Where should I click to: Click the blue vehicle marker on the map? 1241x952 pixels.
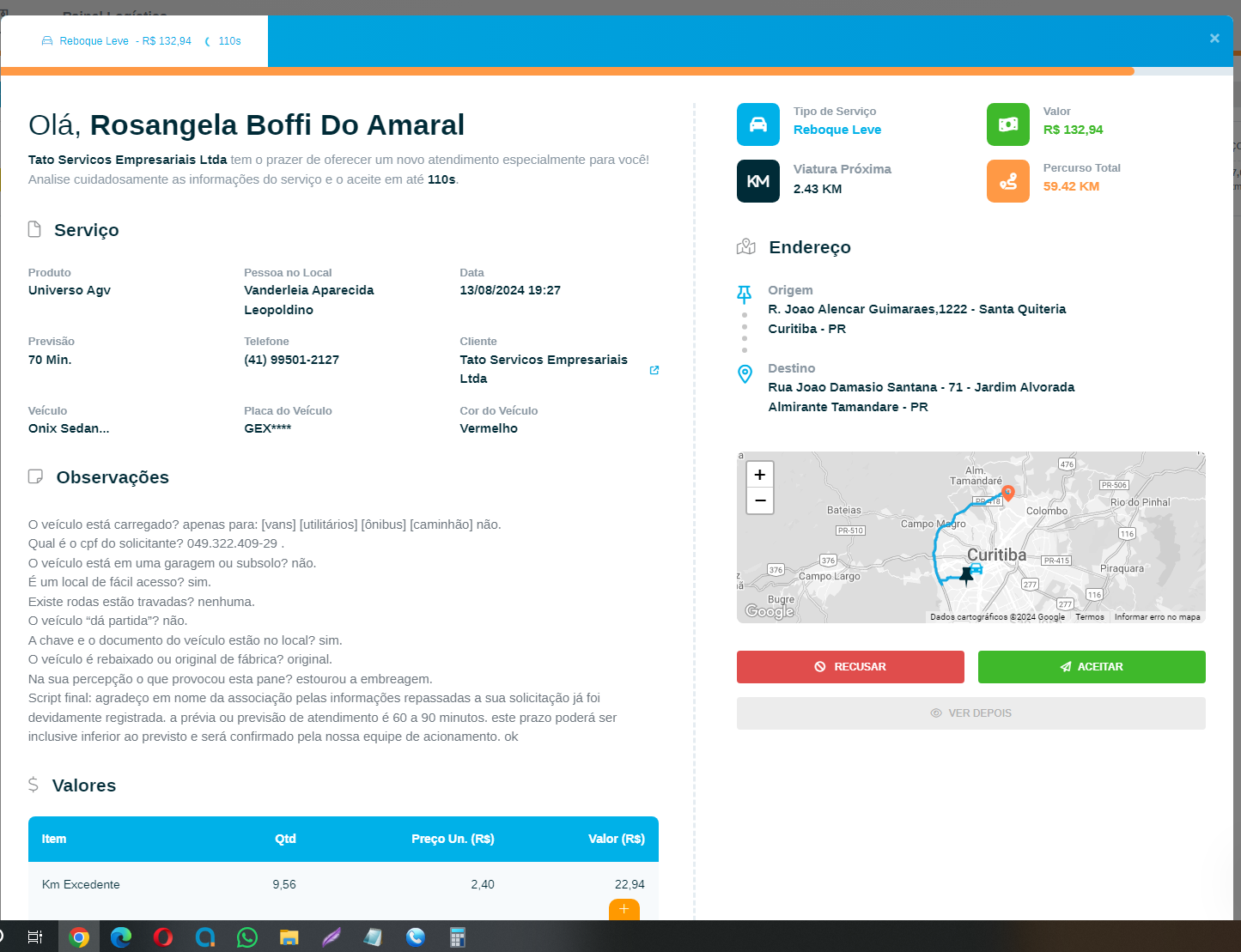(976, 568)
